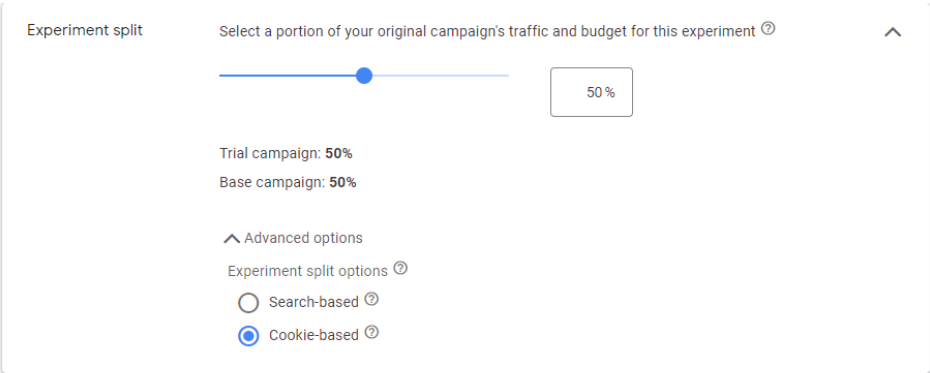Show help tooltip icon for Cookie-based
The width and height of the screenshot is (930, 373).
[371, 333]
